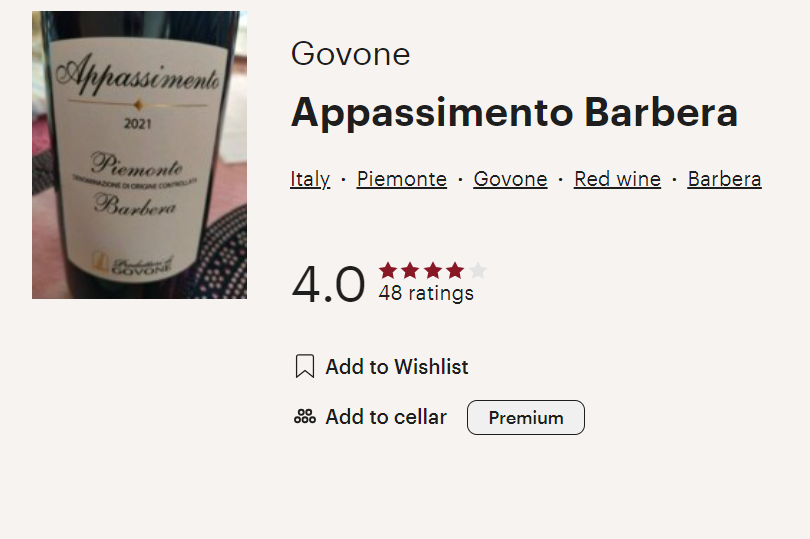Click the Govone heading above the wine name
The image size is (810, 539).
click(350, 54)
